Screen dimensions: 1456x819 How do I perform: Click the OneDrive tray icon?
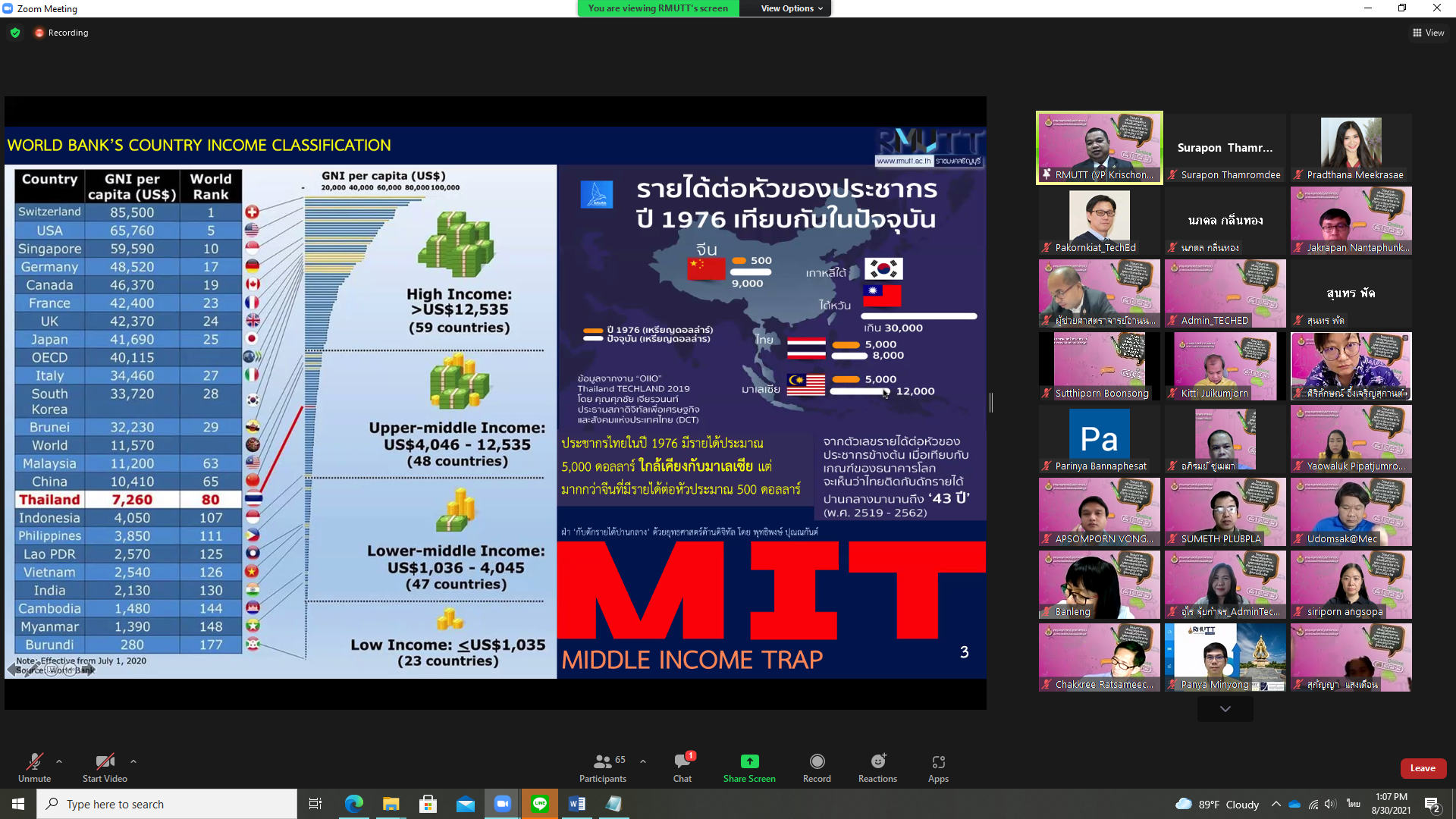point(1294,804)
